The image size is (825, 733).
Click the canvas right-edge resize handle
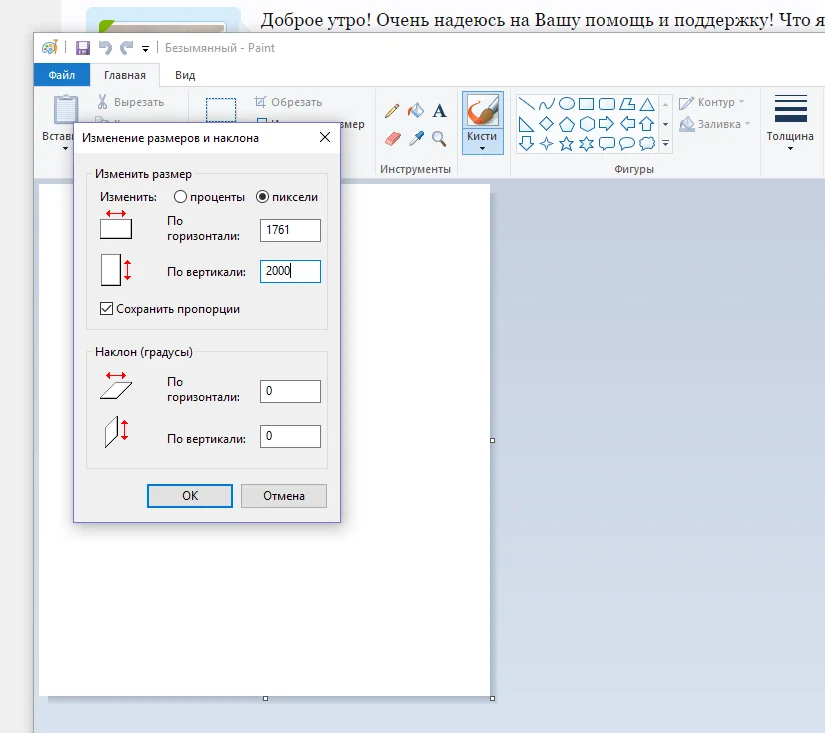(492, 440)
